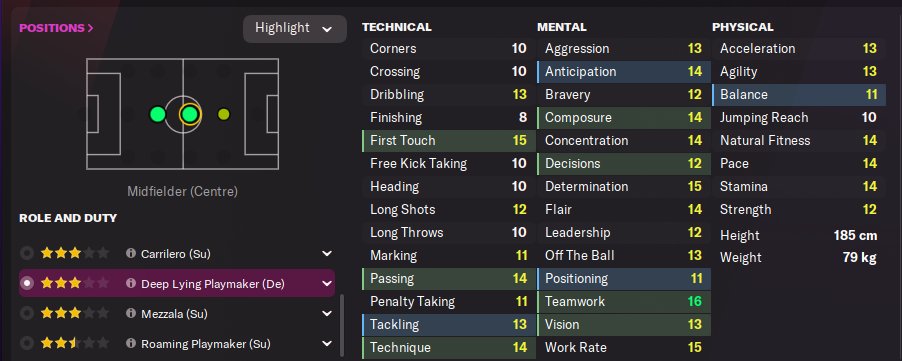Viewport: 902px width, 361px height.
Task: Click info icon beside Roaming Playmaker (Su)
Action: (131, 344)
